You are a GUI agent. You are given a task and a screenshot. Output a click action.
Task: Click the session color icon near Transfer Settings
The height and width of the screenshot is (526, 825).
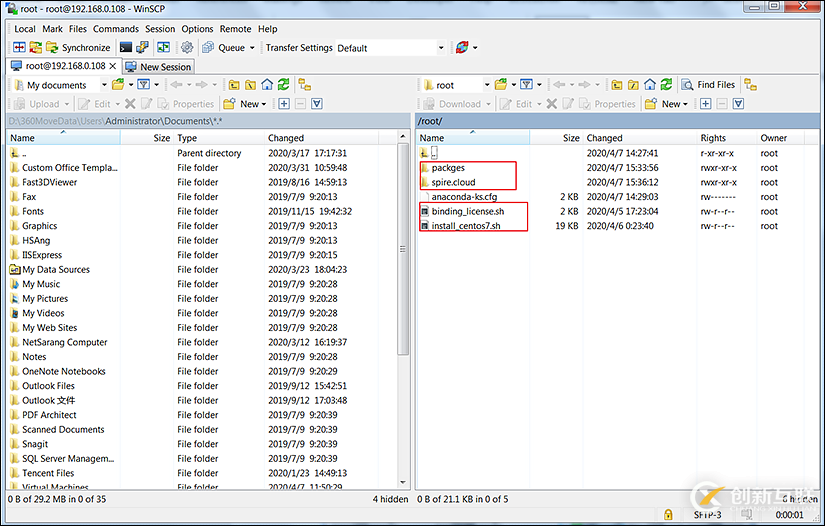pos(462,47)
